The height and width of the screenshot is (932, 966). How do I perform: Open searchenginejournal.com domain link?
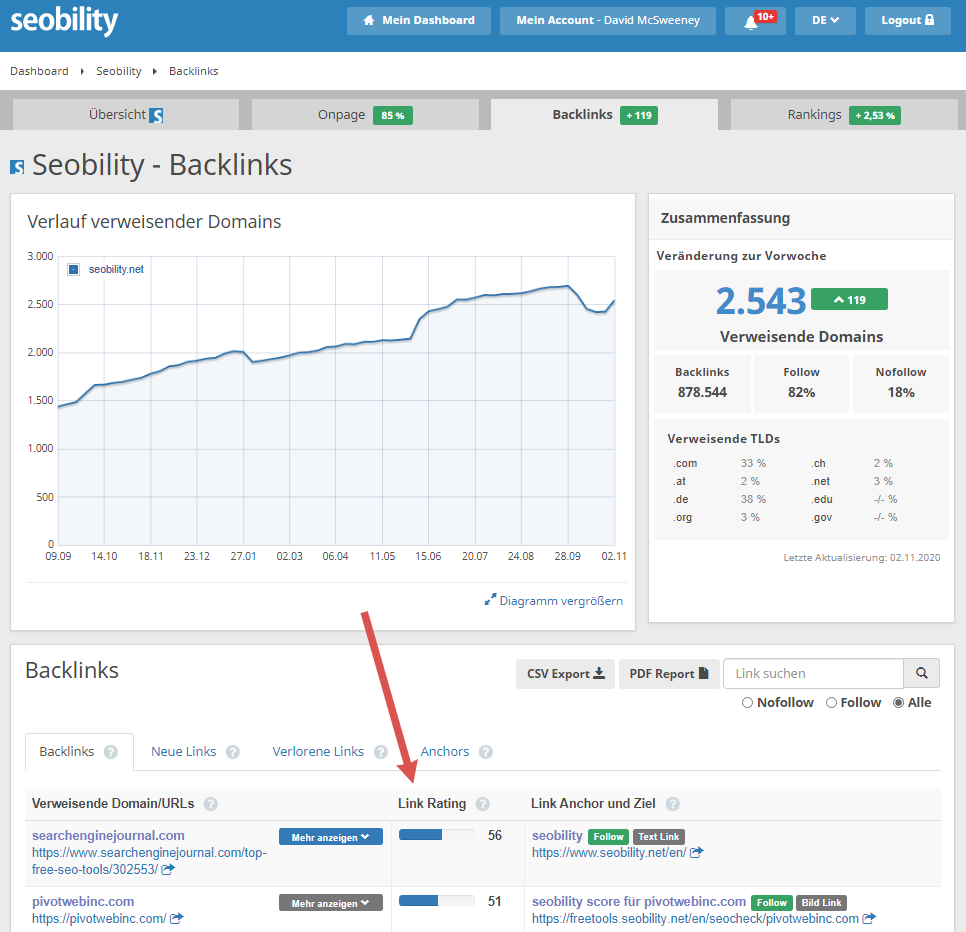(108, 835)
